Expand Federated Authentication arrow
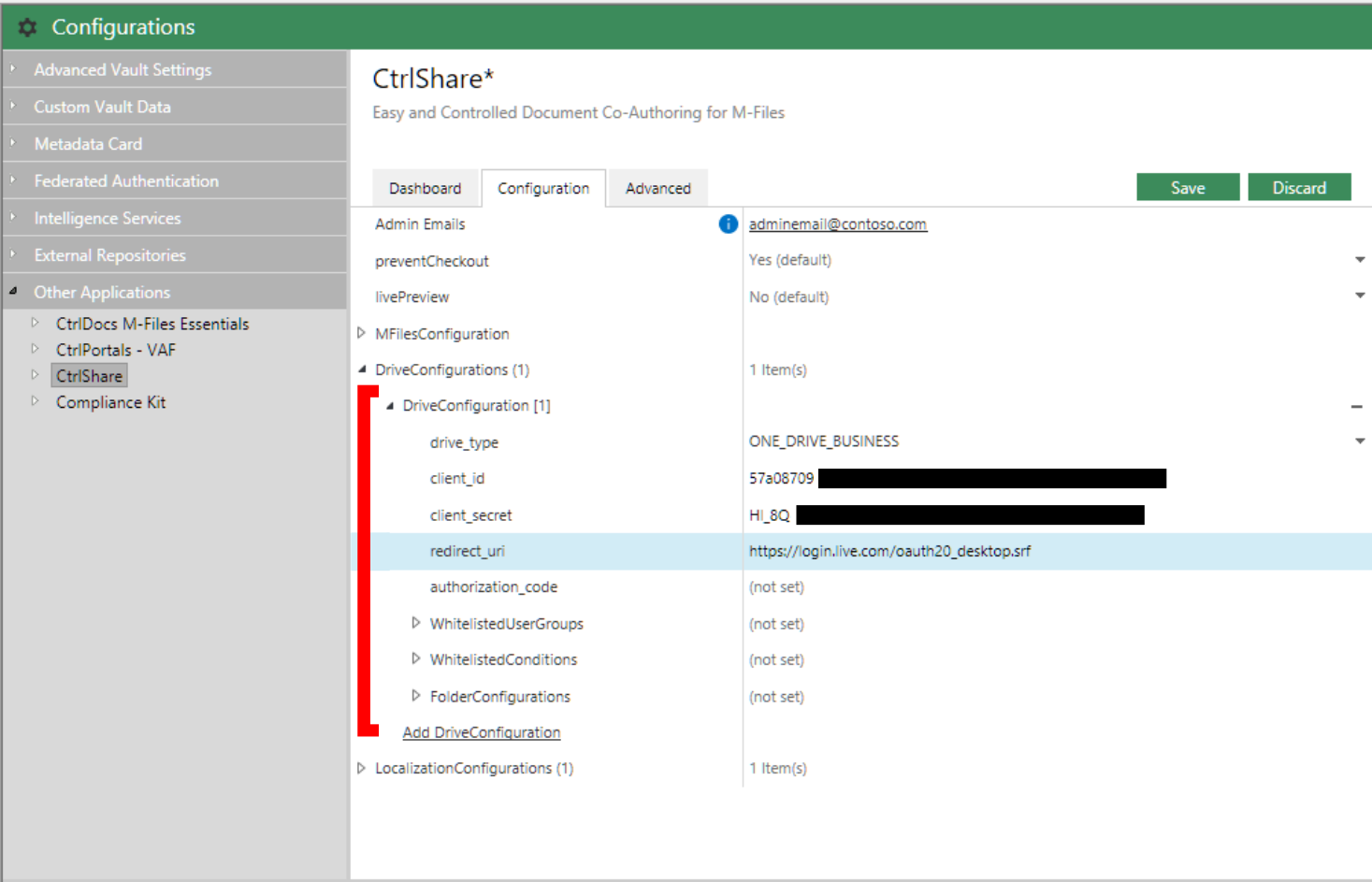This screenshot has width=1372, height=882. click(x=13, y=180)
